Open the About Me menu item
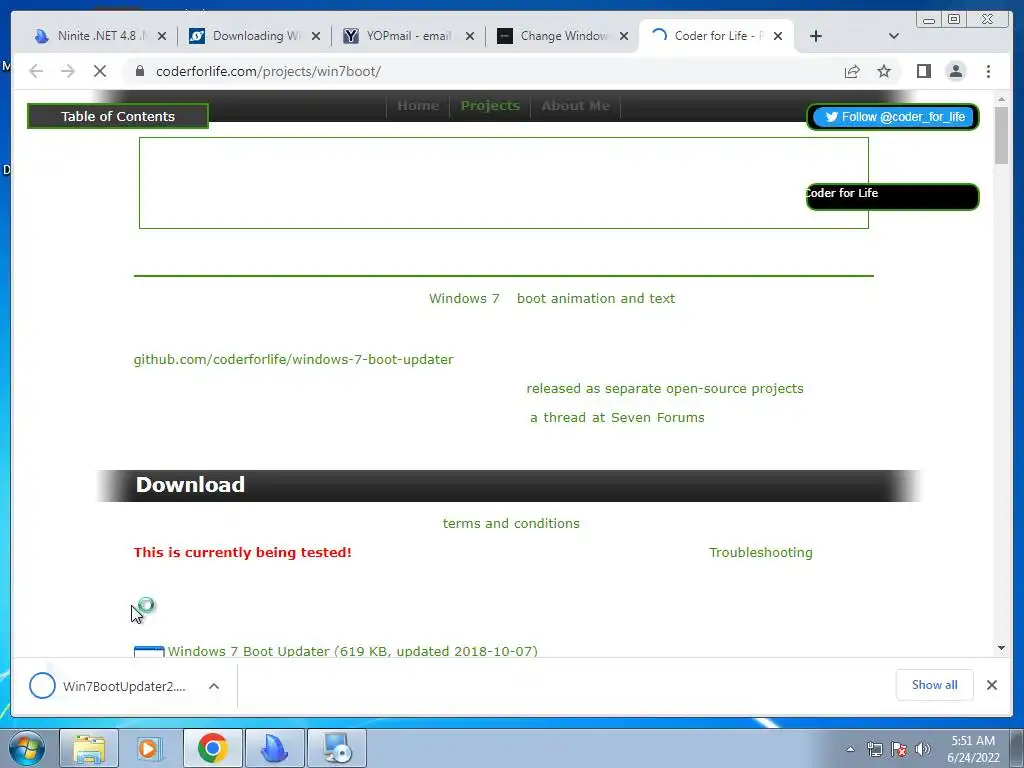Screen dimensions: 1024x768 (575, 106)
